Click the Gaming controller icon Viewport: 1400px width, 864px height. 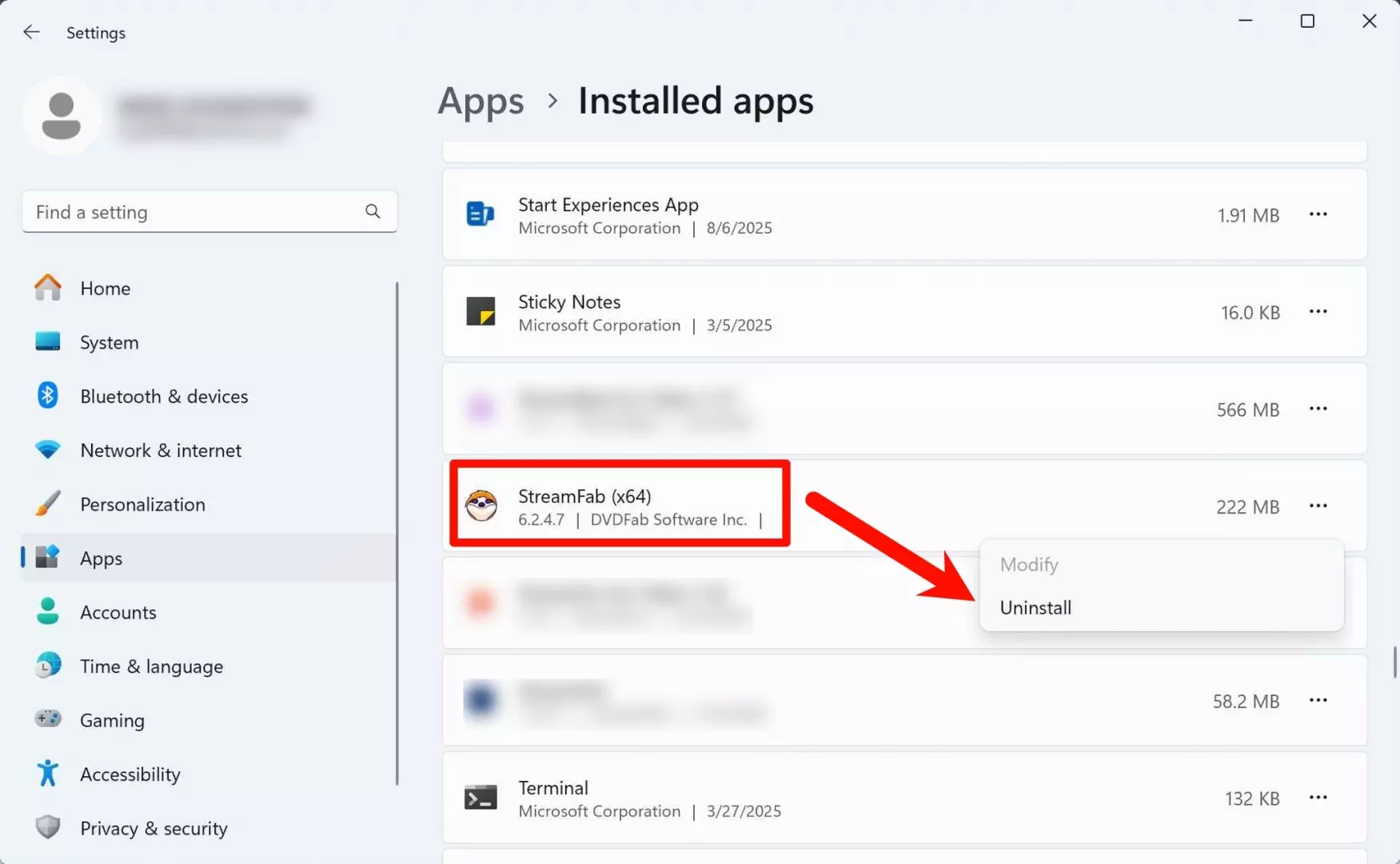(48, 718)
